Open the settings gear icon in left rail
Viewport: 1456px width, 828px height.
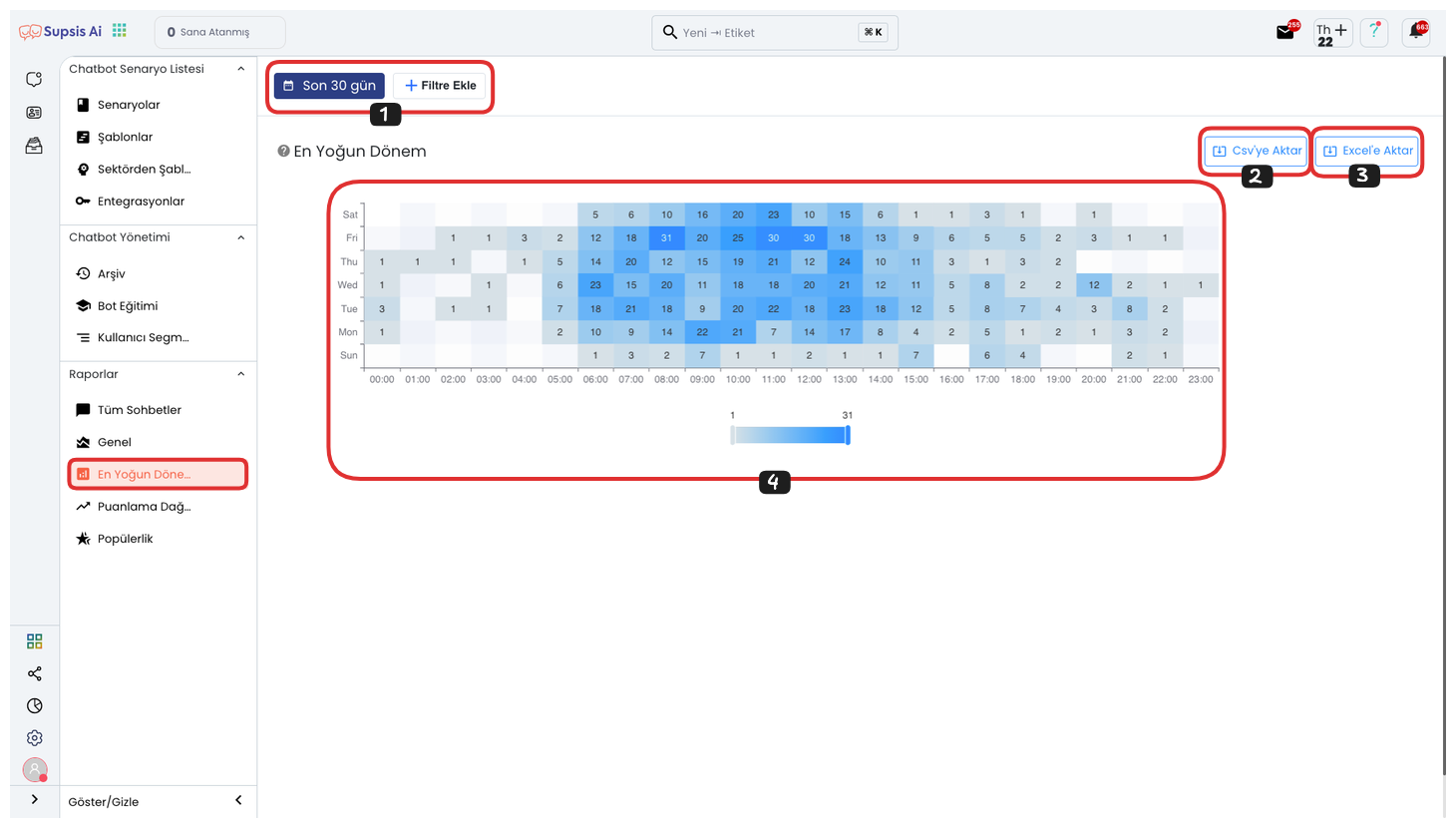click(35, 738)
